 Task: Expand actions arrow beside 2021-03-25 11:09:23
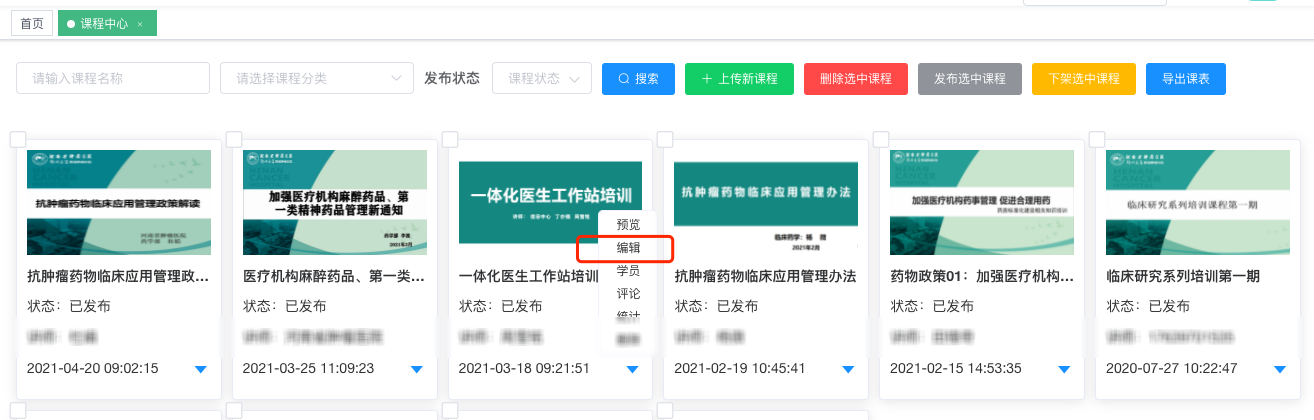[417, 369]
